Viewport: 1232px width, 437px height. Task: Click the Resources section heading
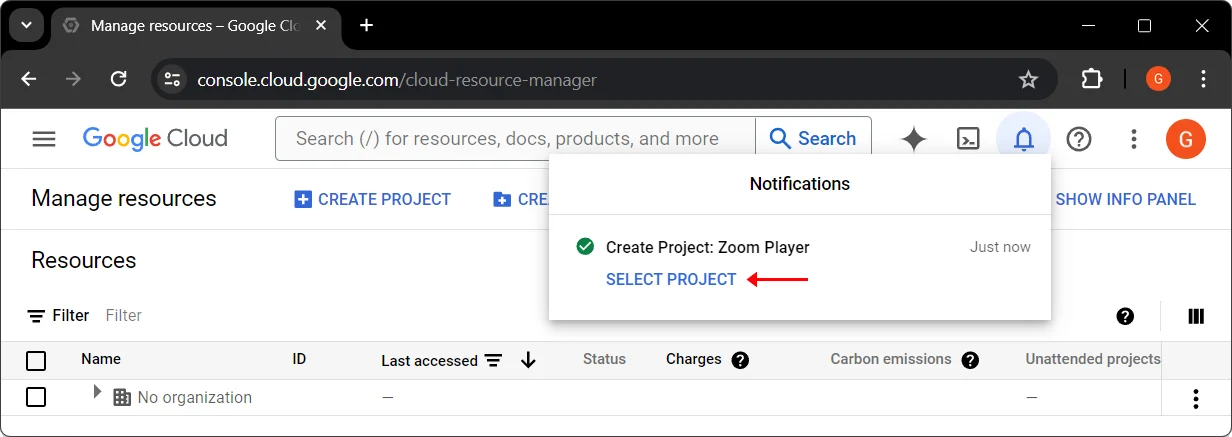click(84, 261)
